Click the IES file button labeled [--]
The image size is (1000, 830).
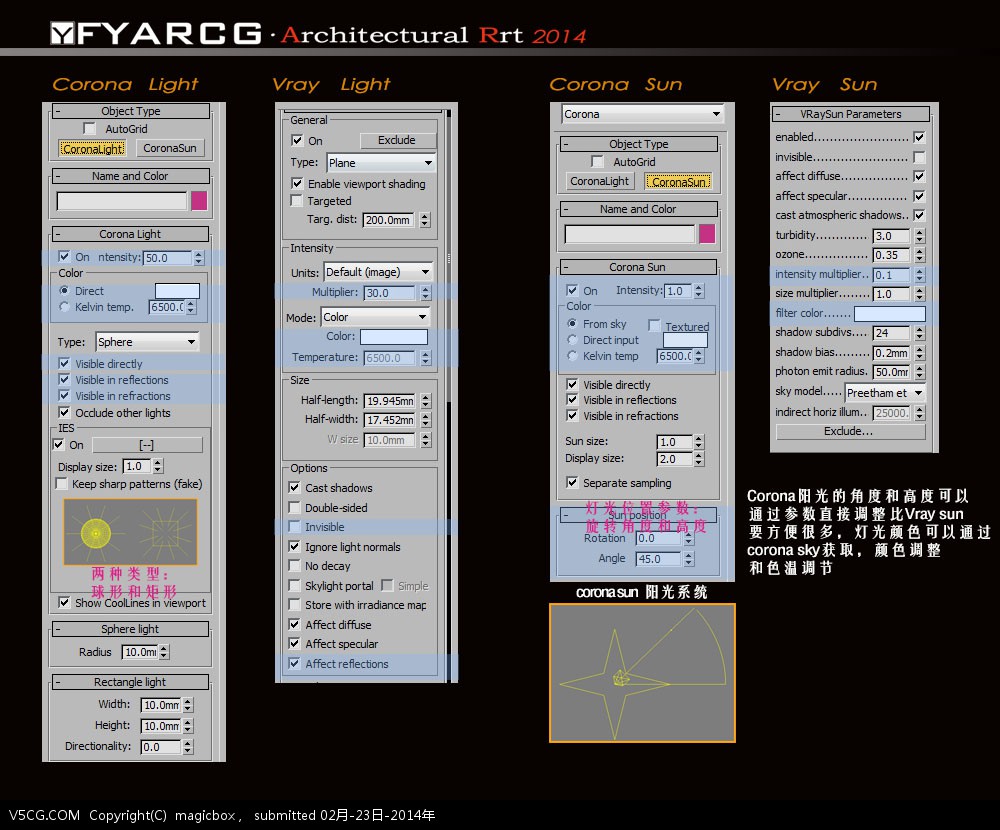point(147,445)
